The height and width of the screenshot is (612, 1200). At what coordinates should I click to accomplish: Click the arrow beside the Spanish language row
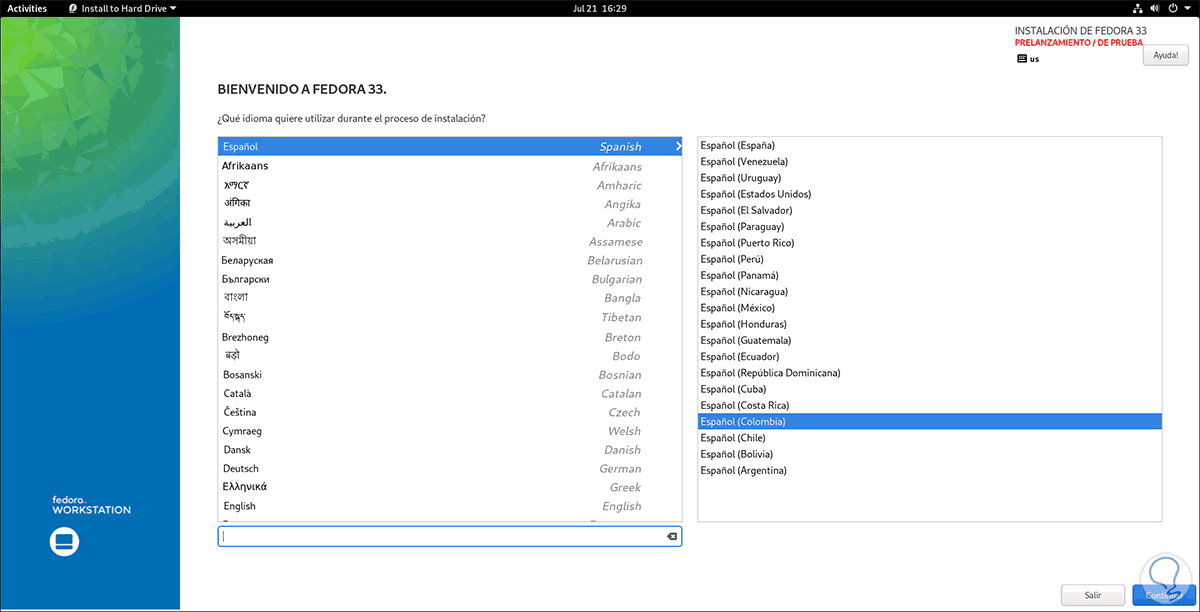point(678,147)
